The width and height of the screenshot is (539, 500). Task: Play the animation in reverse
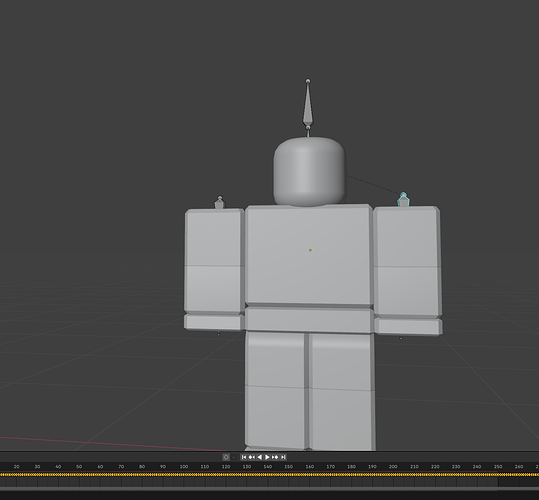pos(260,457)
